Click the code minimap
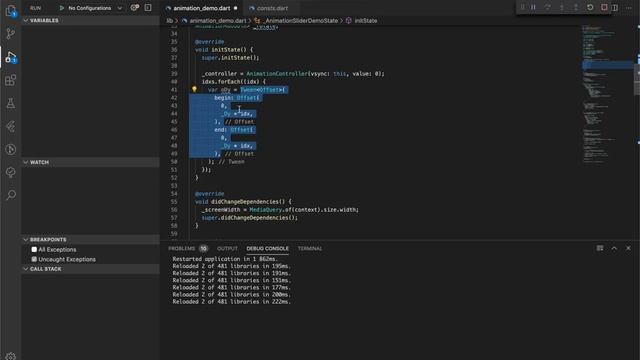 (607, 94)
